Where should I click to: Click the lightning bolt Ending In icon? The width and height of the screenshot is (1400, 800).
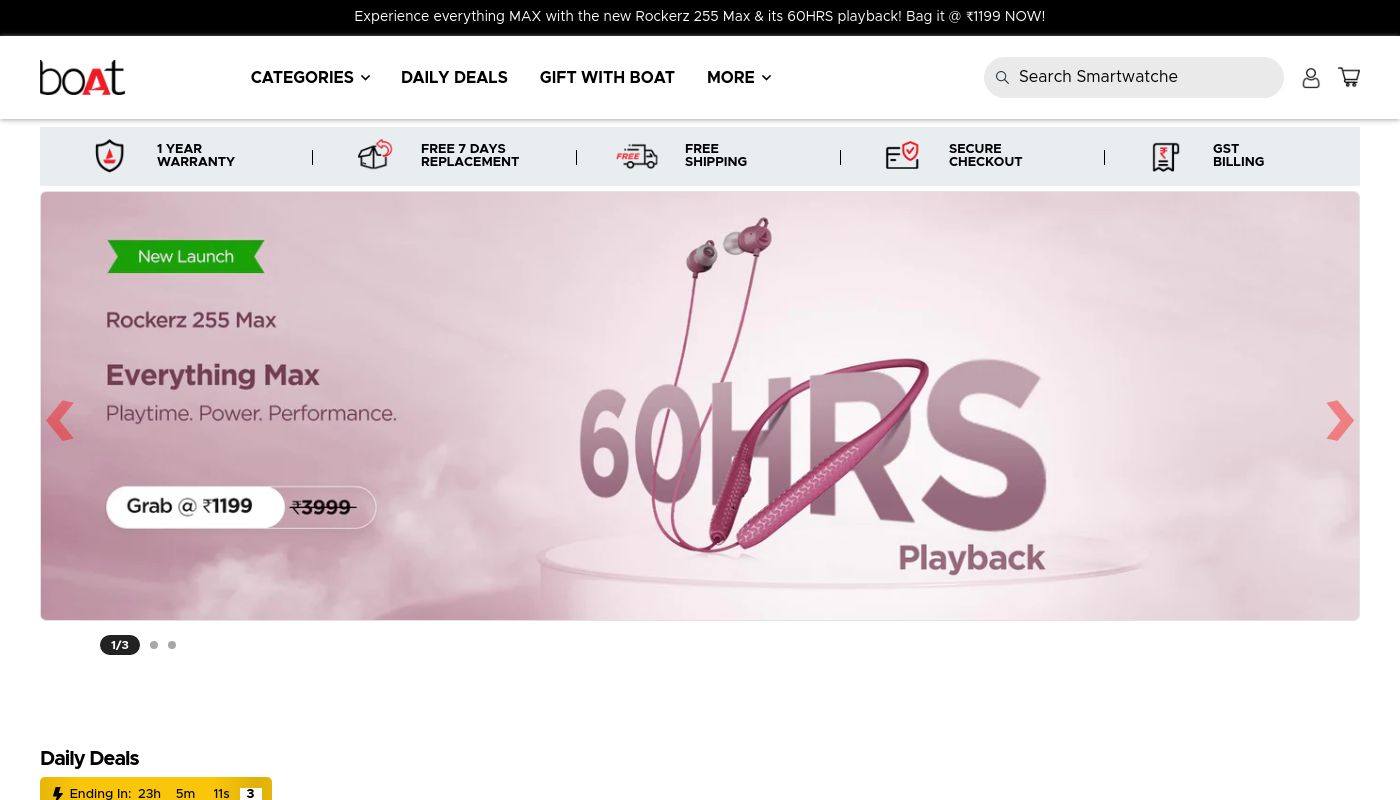click(x=58, y=794)
